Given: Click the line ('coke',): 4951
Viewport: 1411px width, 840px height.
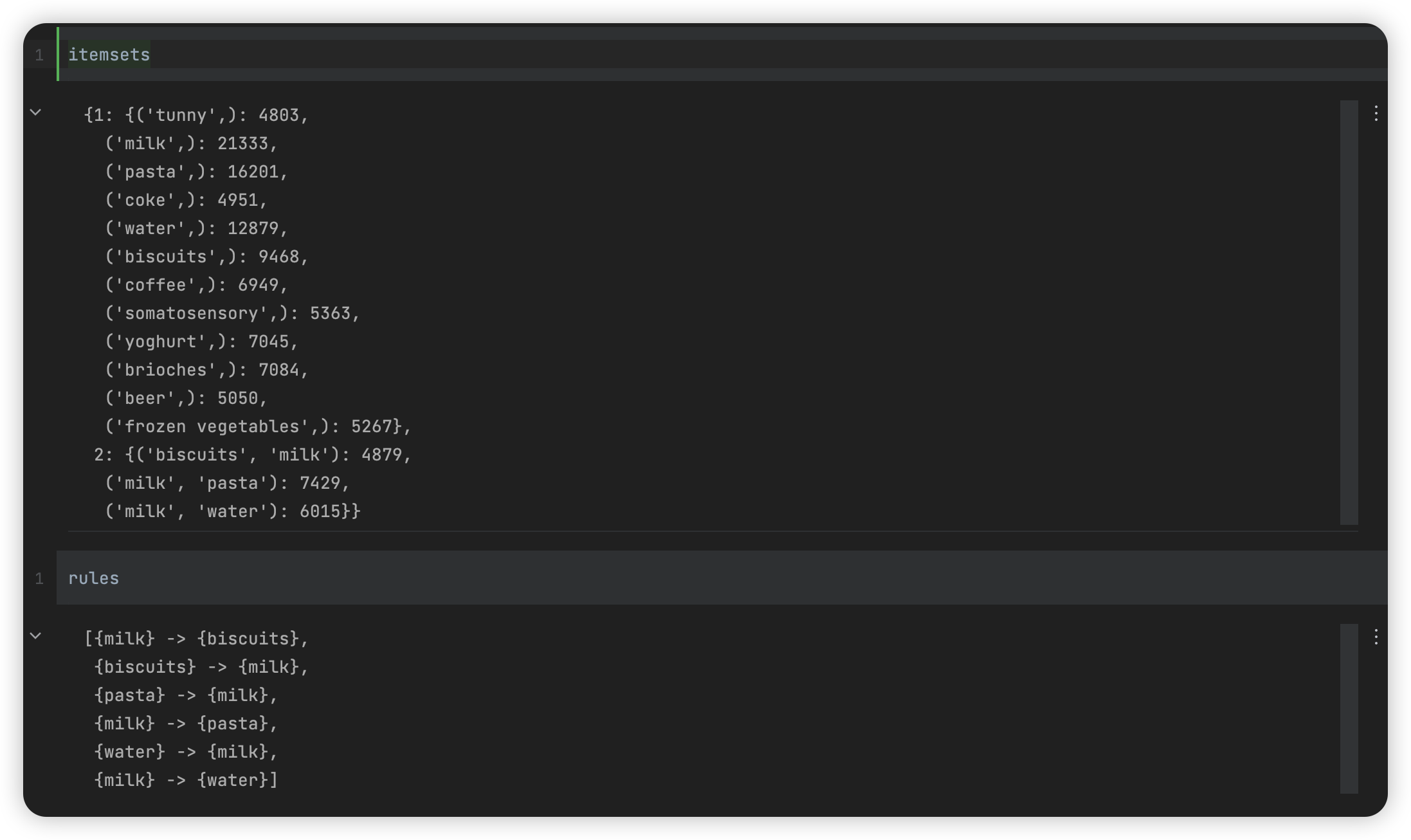Looking at the screenshot, I should (186, 200).
